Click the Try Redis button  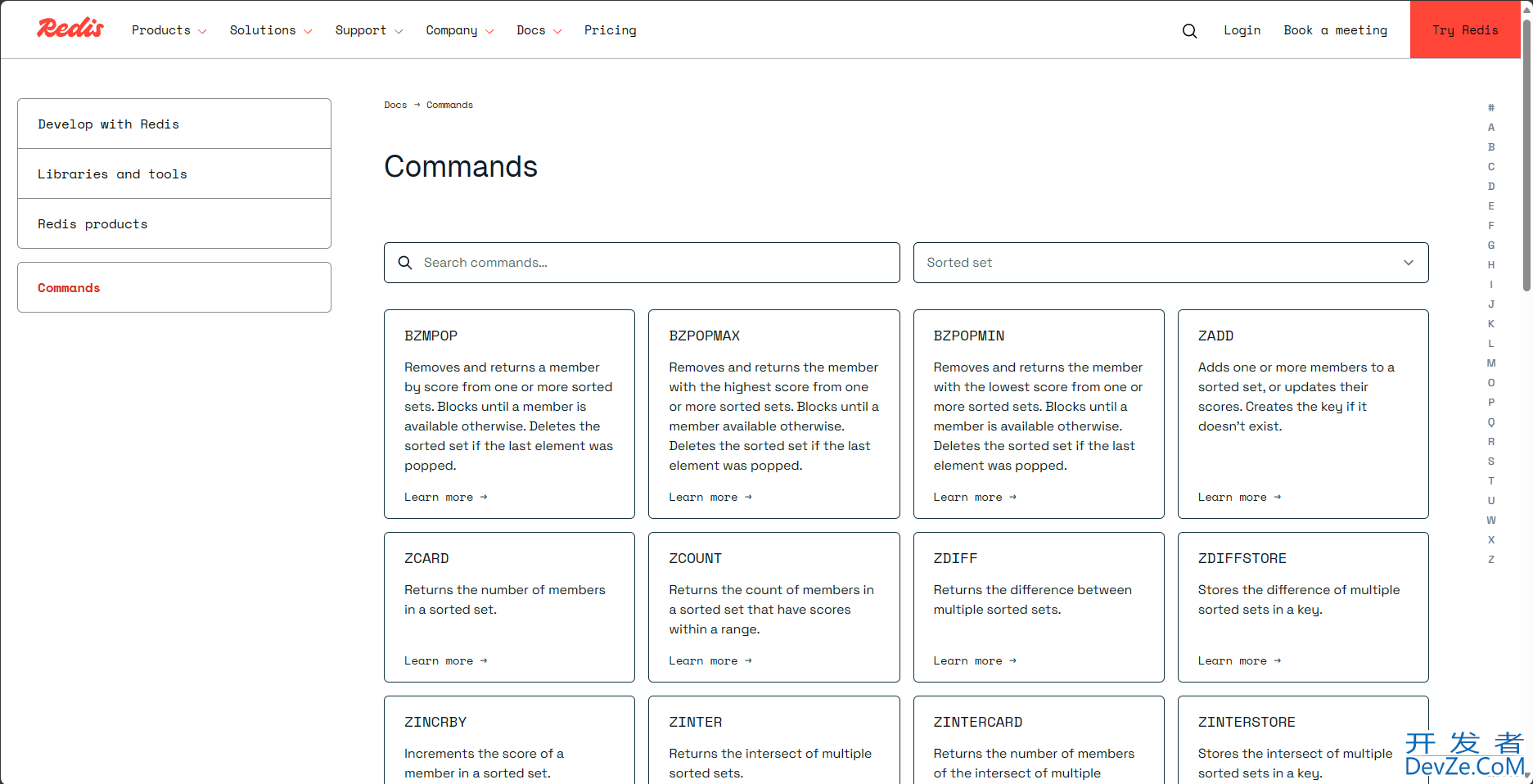point(1465,29)
